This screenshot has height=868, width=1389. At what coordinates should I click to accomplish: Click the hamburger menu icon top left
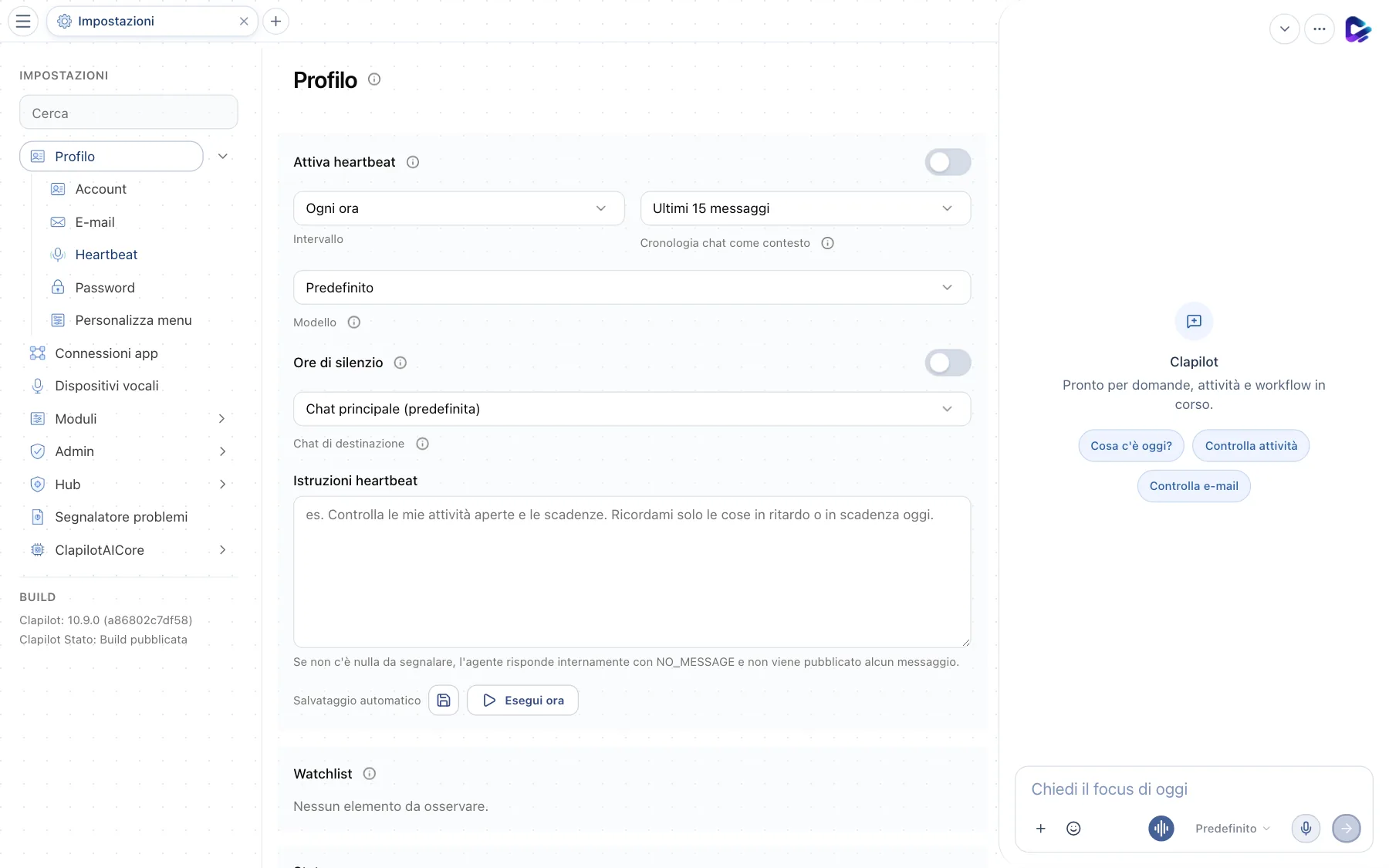click(23, 22)
